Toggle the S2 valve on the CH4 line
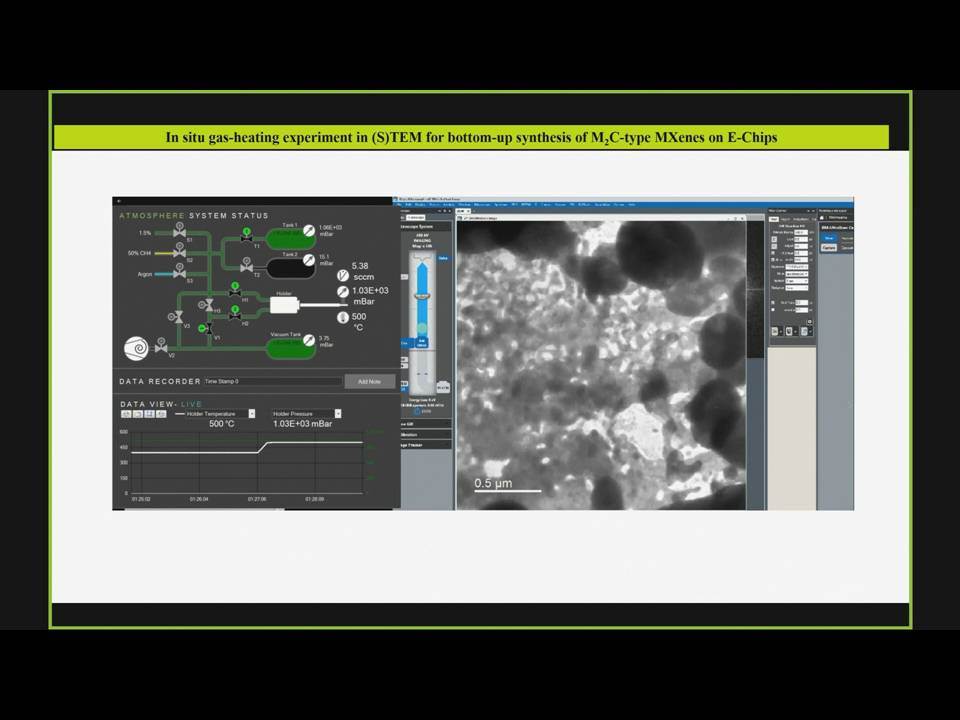This screenshot has height=720, width=960. tap(179, 250)
